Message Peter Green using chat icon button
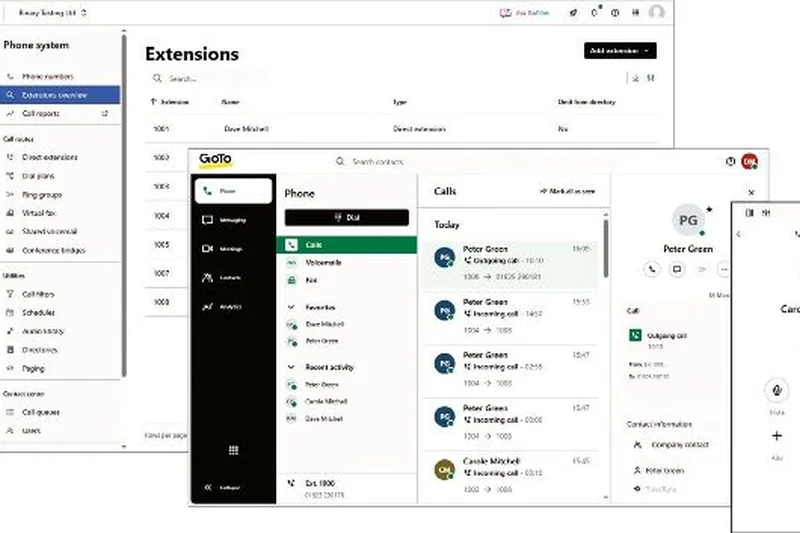The height and width of the screenshot is (533, 800). click(677, 269)
